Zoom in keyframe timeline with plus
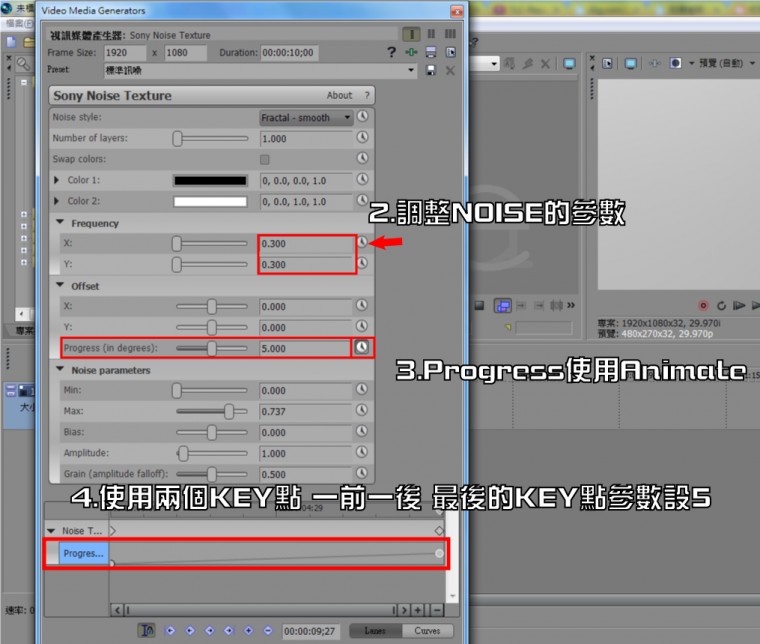This screenshot has height=644, width=760. (418, 610)
